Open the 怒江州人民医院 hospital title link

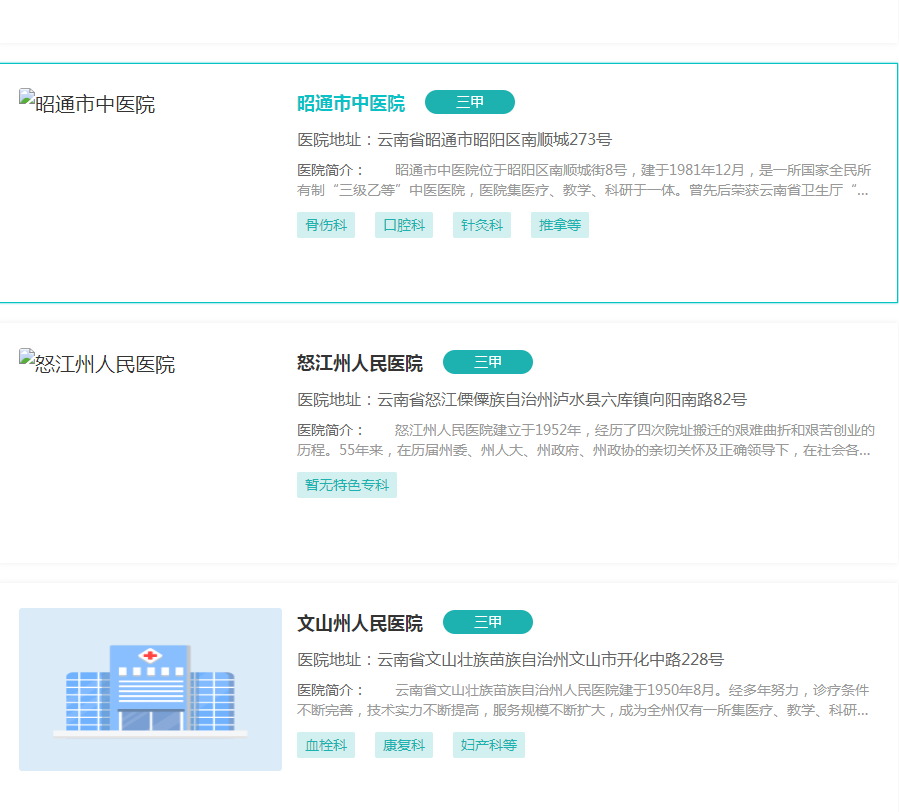coord(360,364)
